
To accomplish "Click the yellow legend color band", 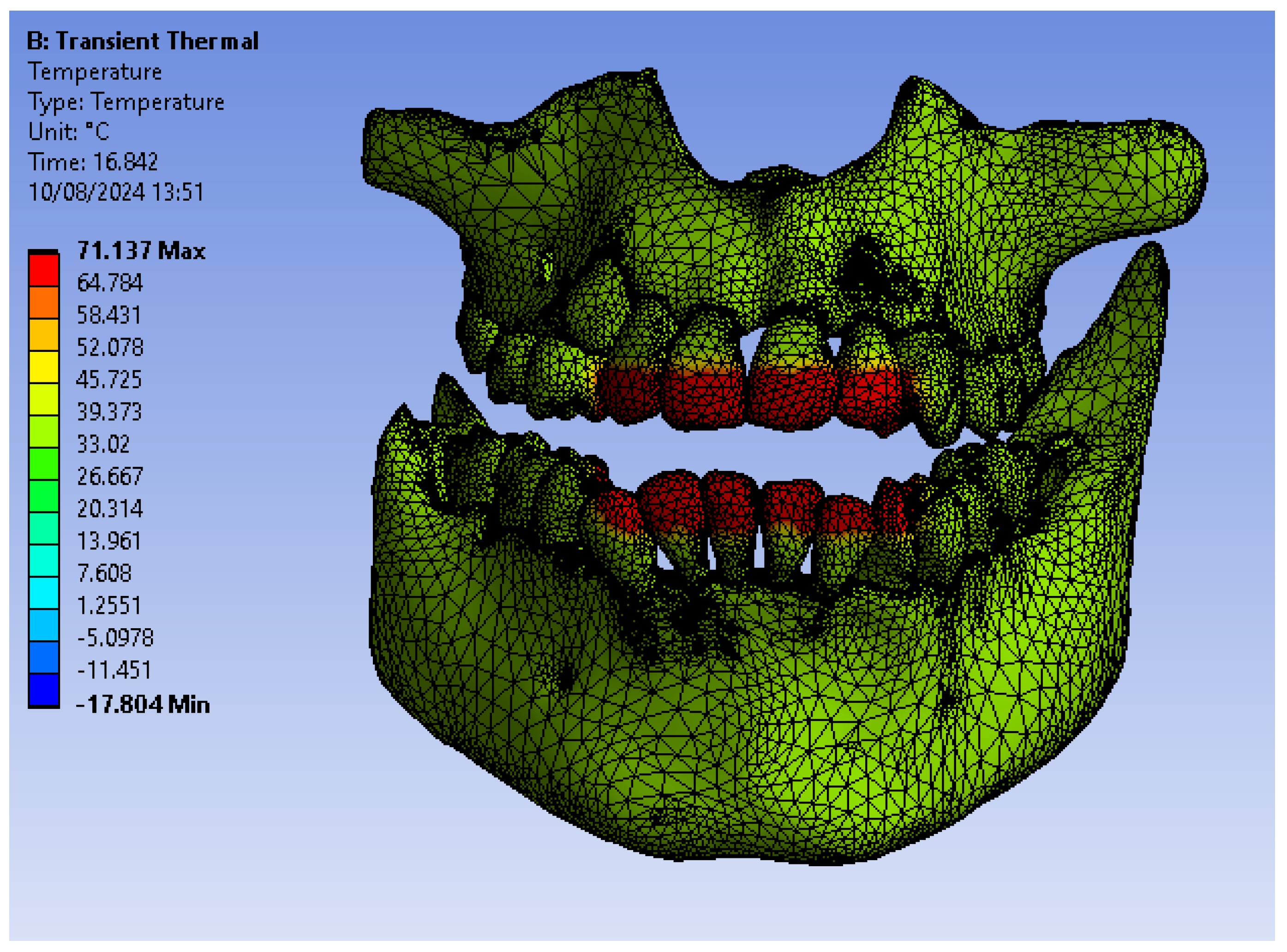I will [44, 367].
